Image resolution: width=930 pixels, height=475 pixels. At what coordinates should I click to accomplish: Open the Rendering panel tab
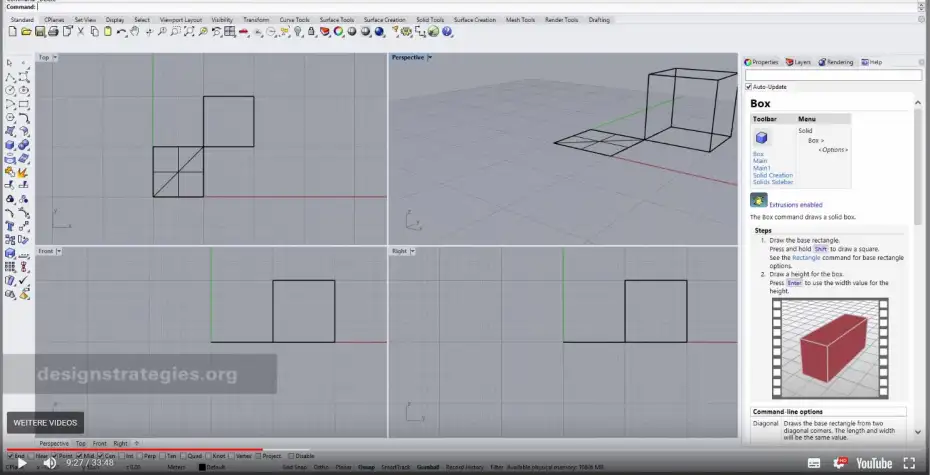(836, 62)
